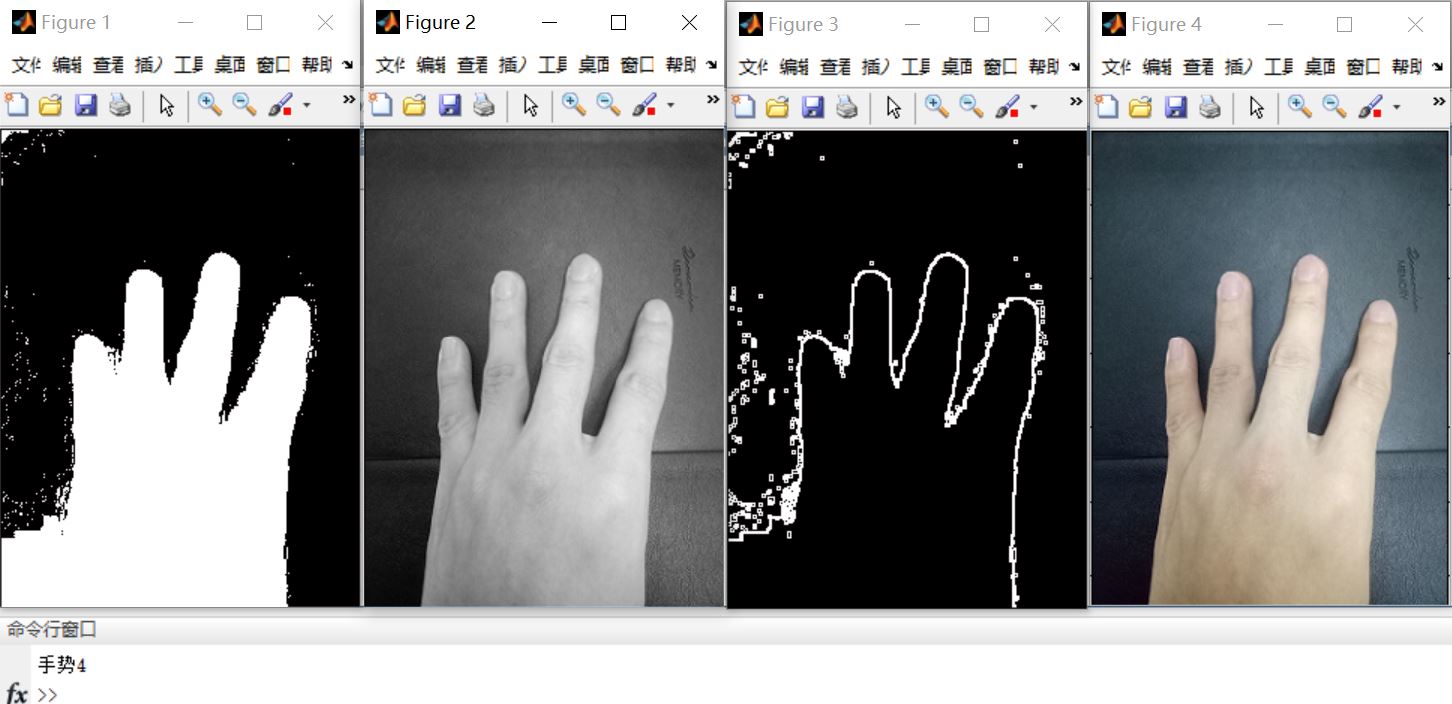
Task: Activate Zoom In tool in Figure 4
Action: (1300, 106)
